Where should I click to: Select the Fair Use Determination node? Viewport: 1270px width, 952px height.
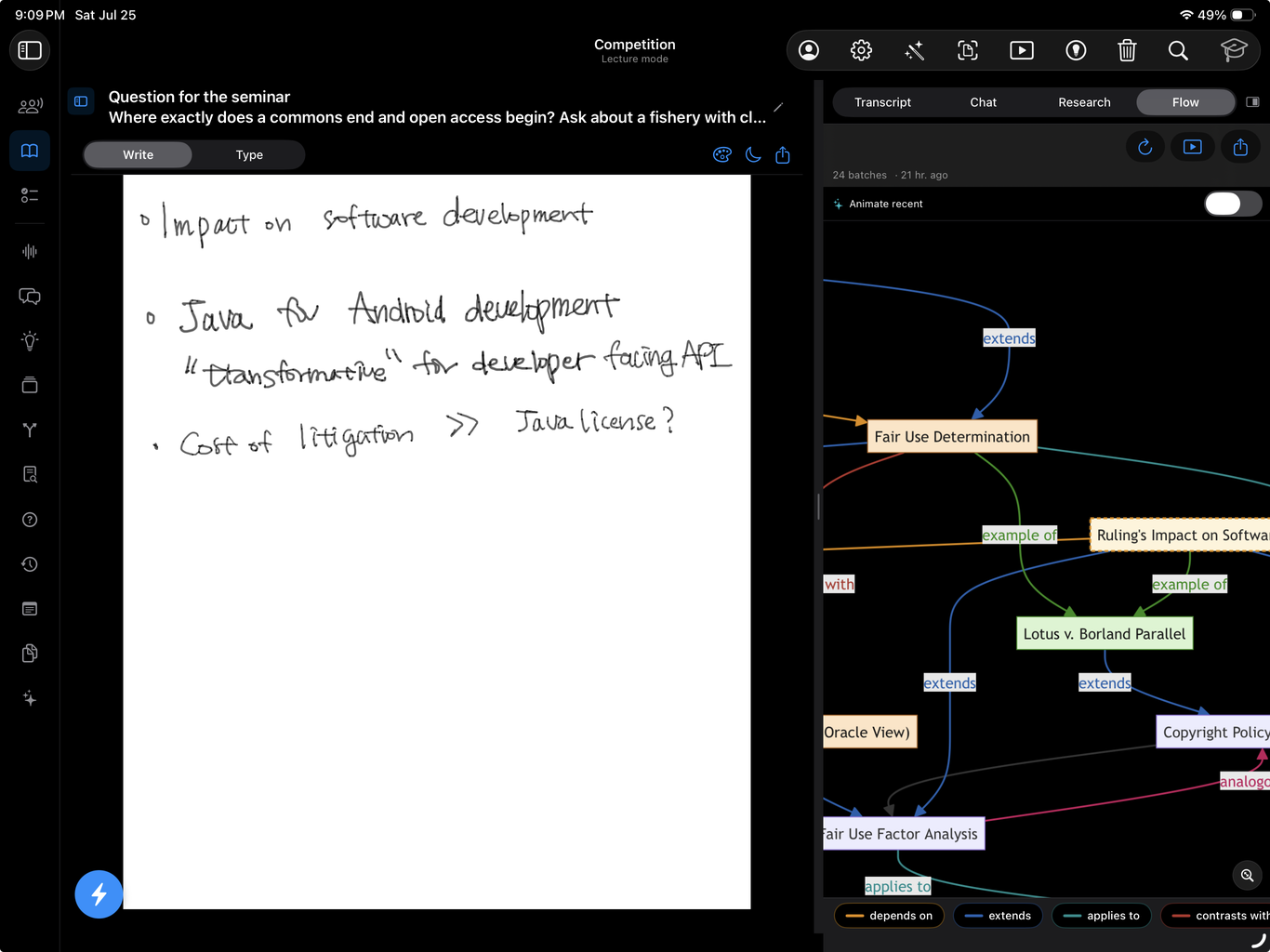(x=952, y=437)
